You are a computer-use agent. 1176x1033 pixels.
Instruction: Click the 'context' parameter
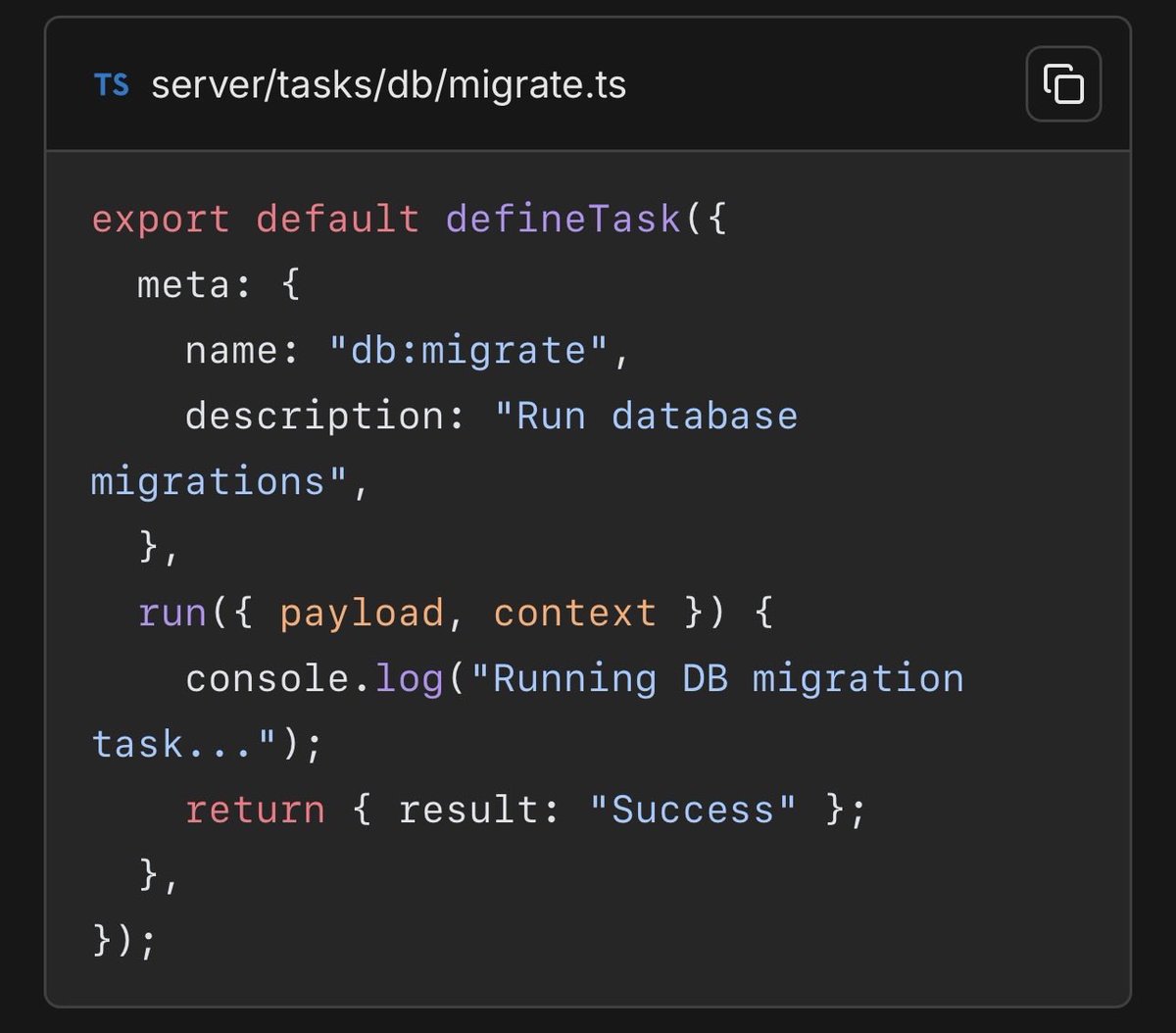click(x=575, y=613)
